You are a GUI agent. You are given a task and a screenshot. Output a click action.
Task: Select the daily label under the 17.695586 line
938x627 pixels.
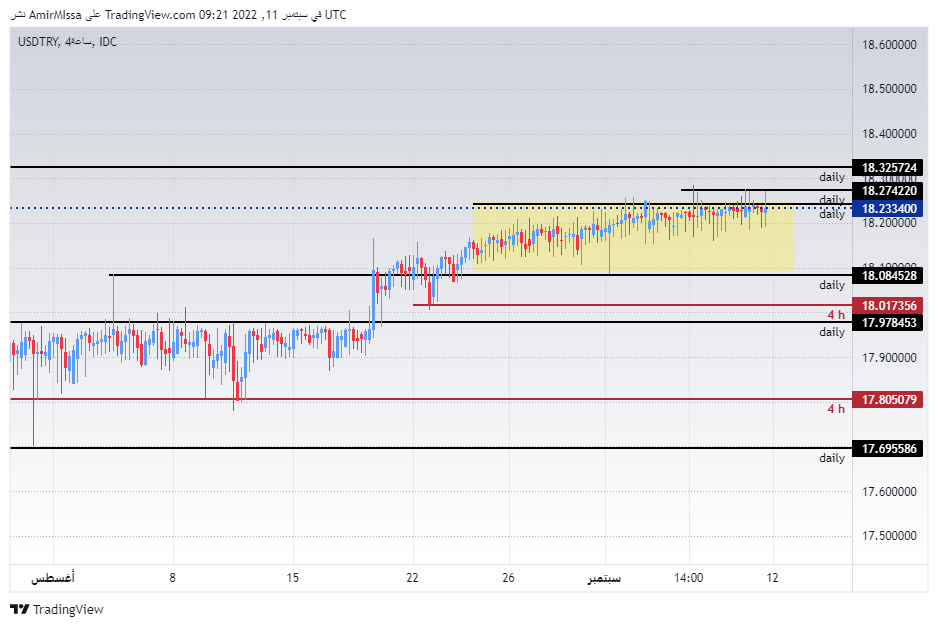(x=832, y=458)
